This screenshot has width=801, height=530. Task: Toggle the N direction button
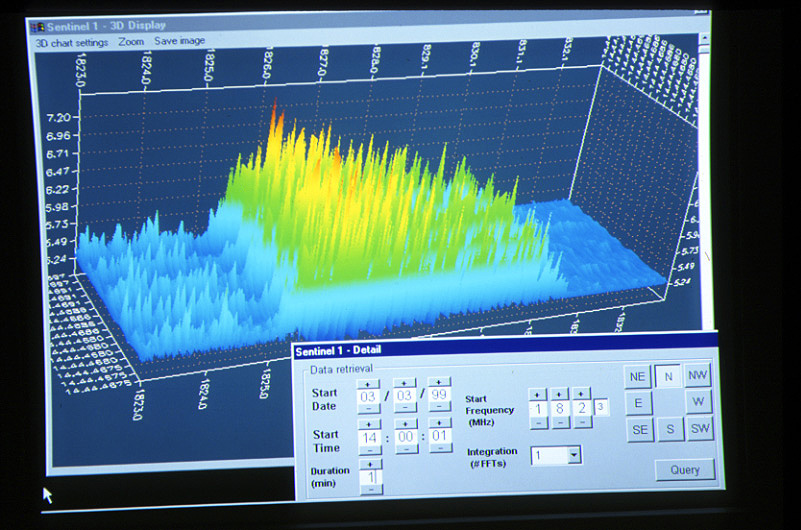tap(668, 376)
